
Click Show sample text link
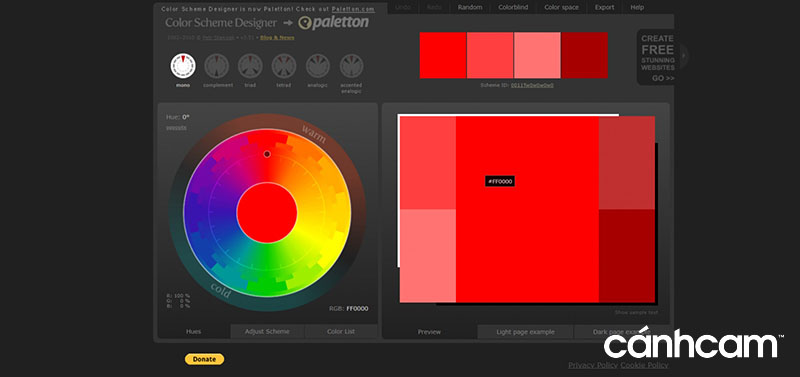point(636,312)
